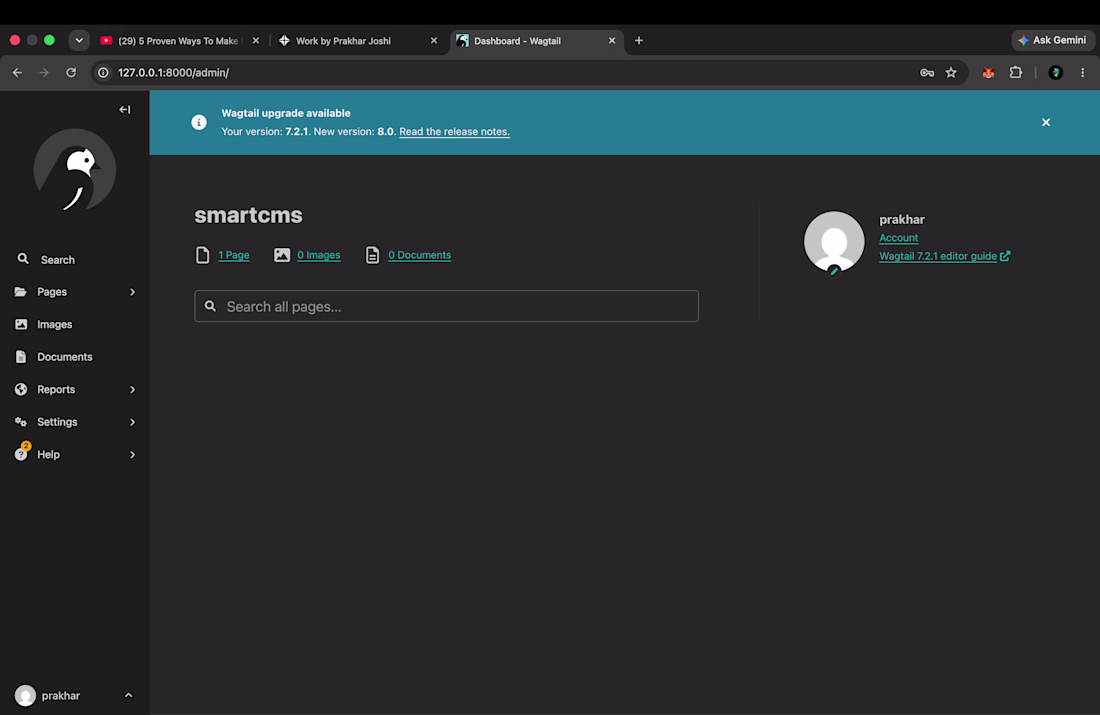1100x715 pixels.
Task: Click the Wagtail bird logo
Action: coord(75,171)
